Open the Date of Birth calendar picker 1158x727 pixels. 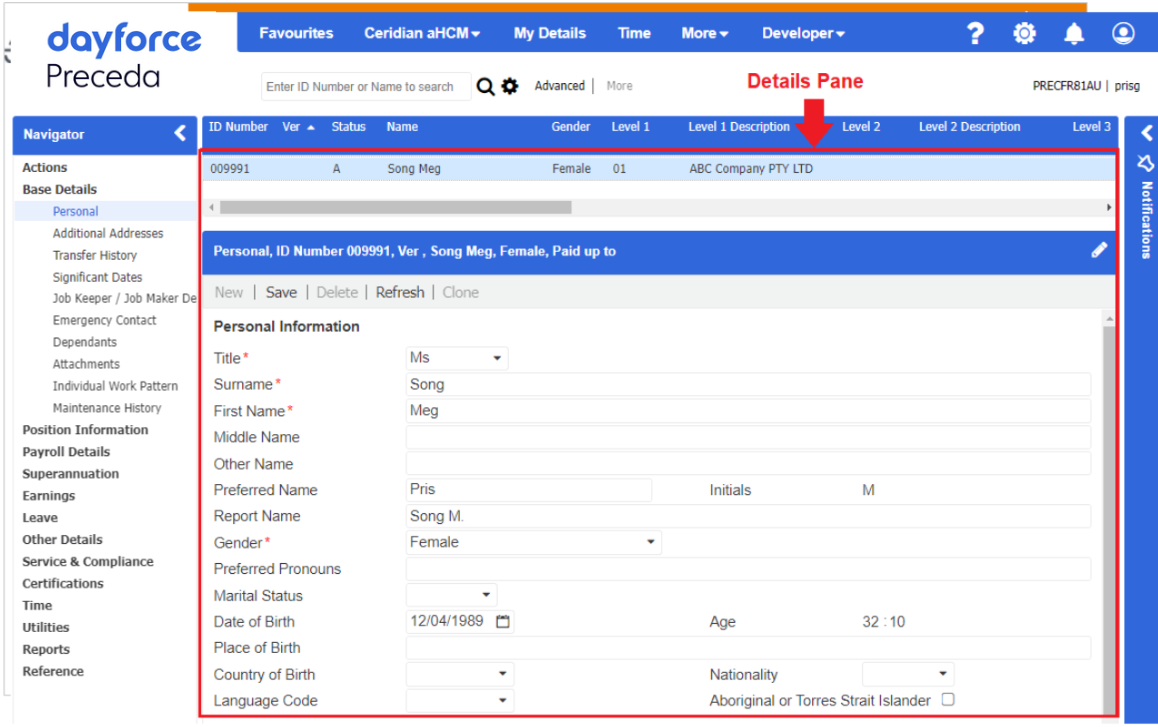(x=503, y=622)
